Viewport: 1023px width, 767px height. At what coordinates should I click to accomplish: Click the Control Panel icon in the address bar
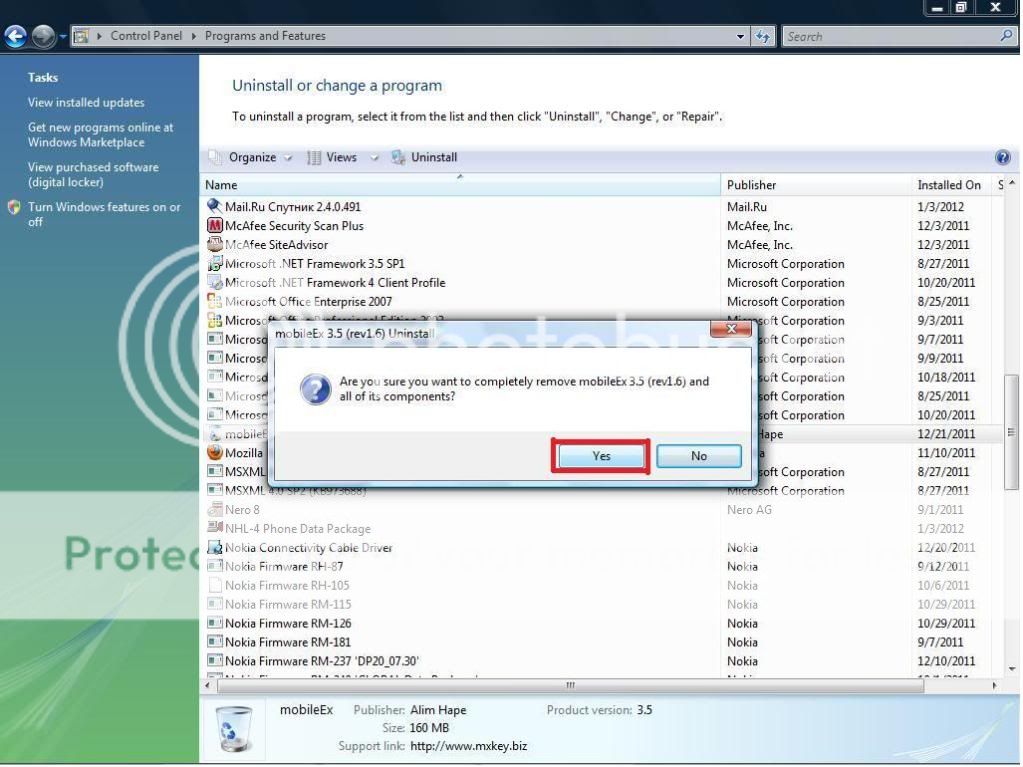pos(81,37)
